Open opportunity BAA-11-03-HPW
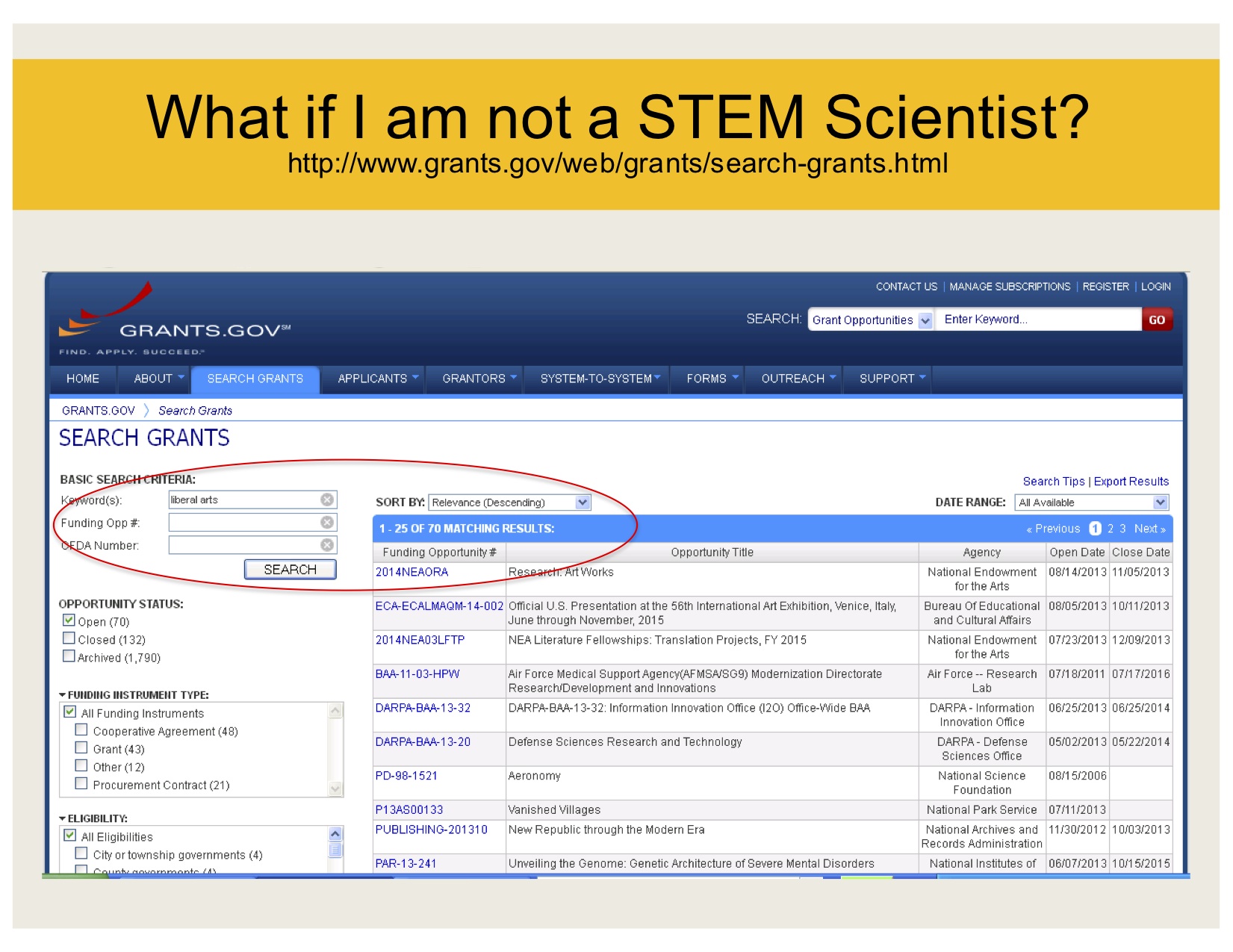Viewport: 1233px width, 952px height. (x=417, y=674)
